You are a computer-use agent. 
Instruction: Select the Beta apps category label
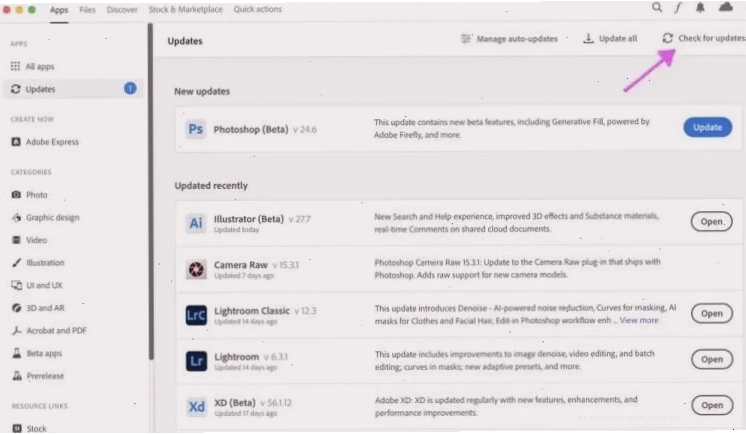(x=44, y=353)
